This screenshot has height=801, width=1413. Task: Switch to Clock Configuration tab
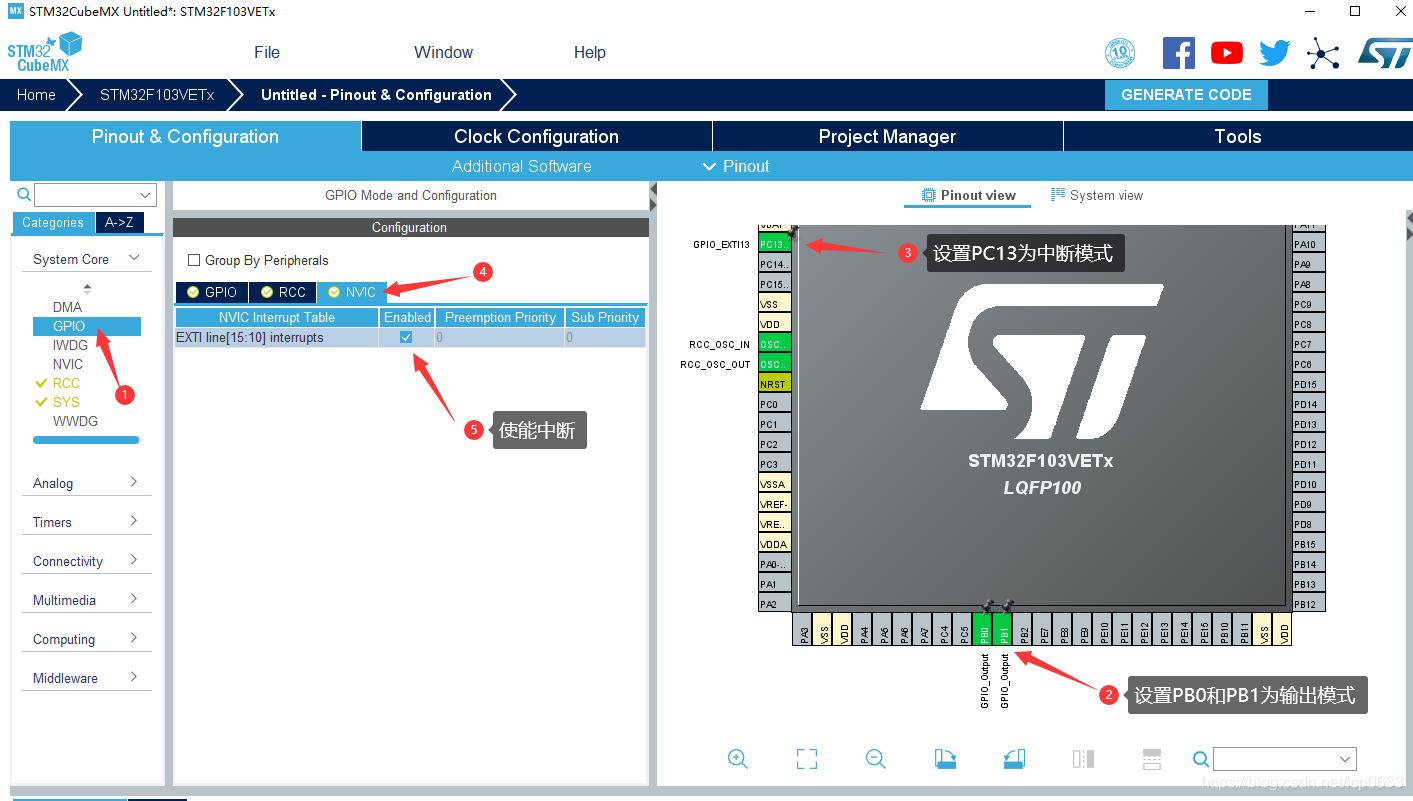click(537, 137)
